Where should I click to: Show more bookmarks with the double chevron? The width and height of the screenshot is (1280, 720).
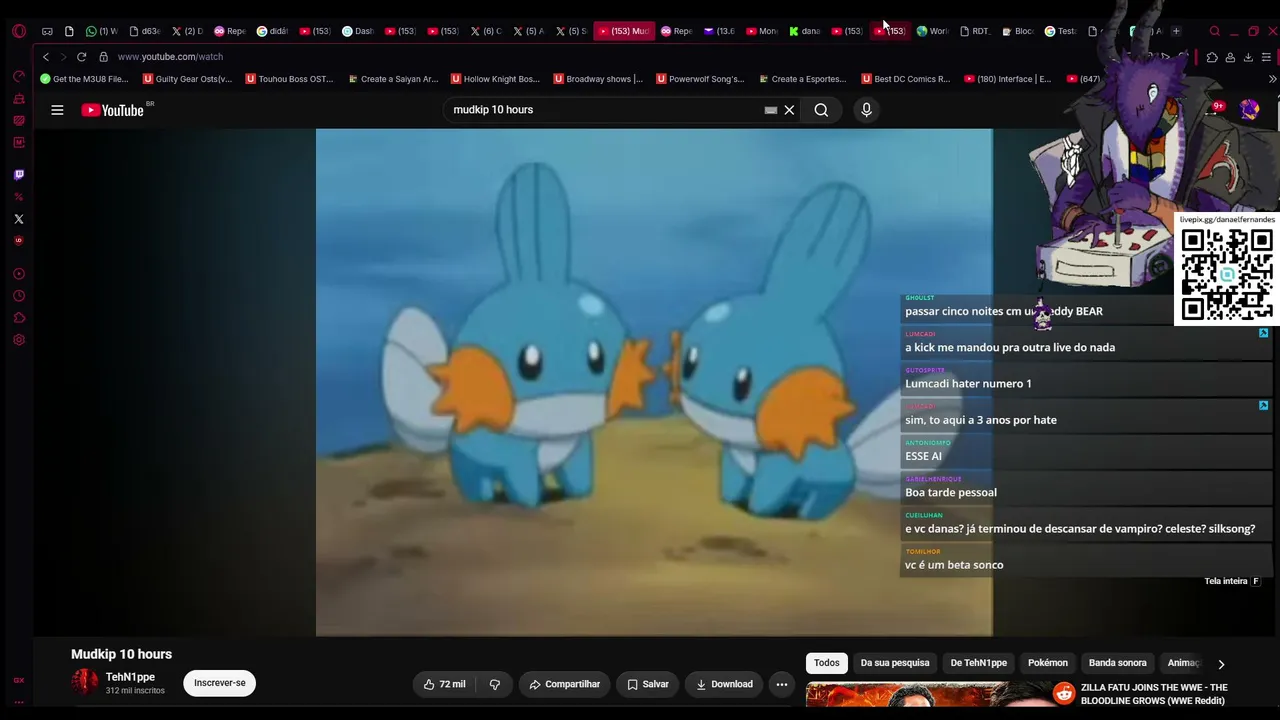(1271, 79)
